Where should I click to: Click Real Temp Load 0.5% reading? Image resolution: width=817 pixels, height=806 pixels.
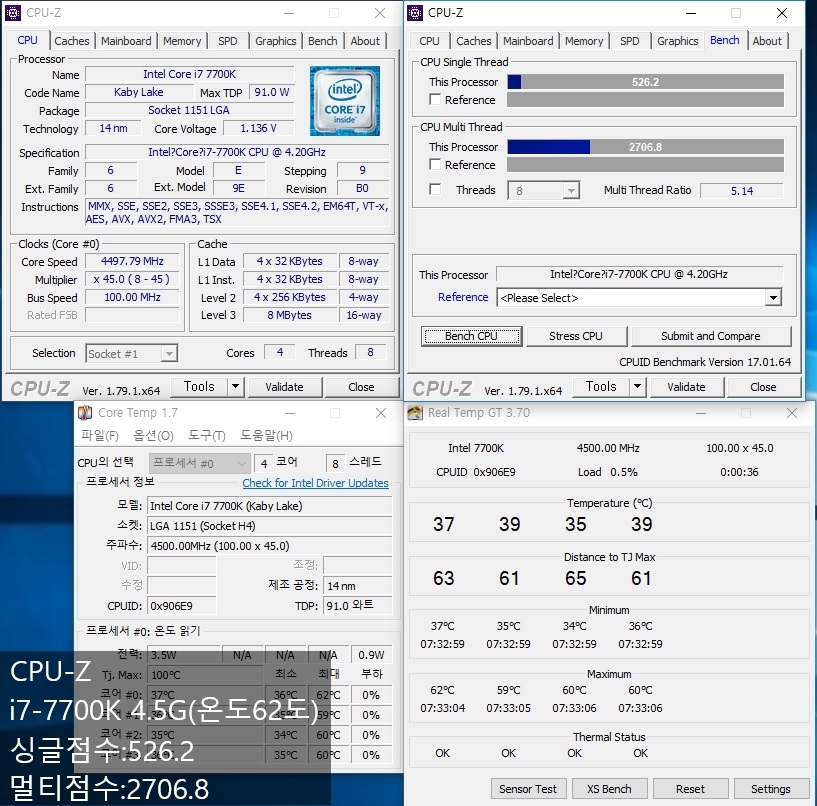608,472
